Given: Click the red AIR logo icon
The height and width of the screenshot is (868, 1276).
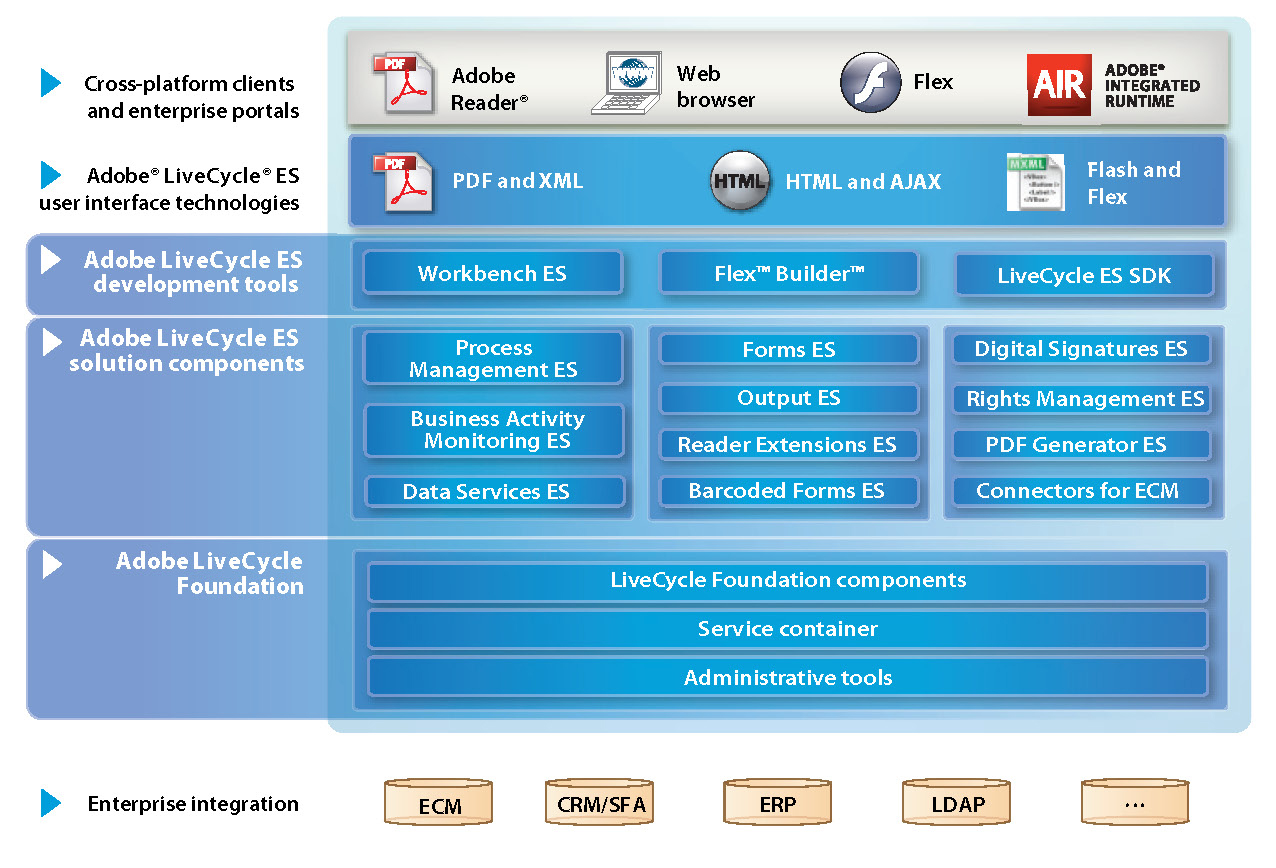Looking at the screenshot, I should pos(1059,84).
